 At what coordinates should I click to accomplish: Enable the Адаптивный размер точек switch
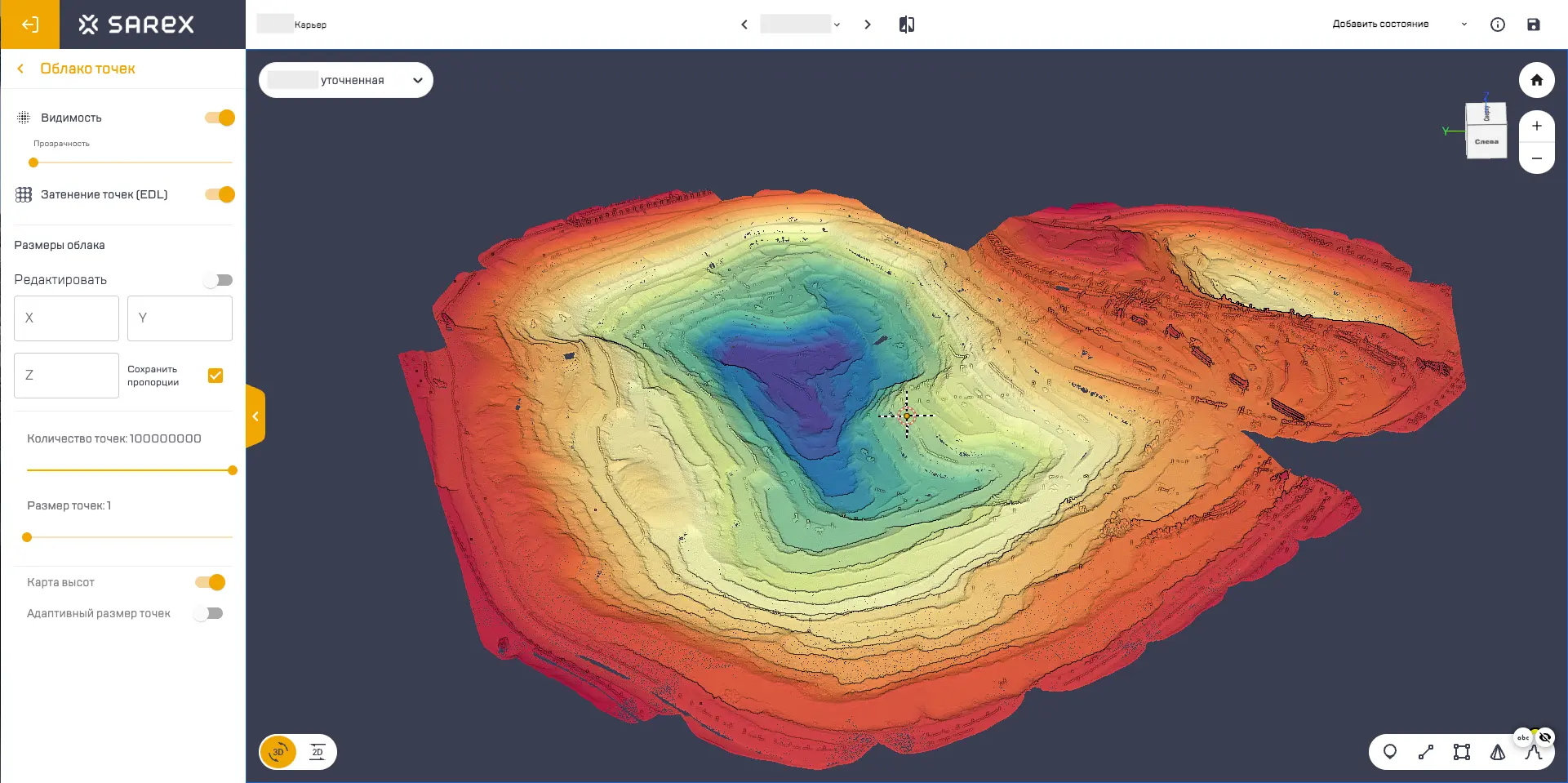[208, 613]
